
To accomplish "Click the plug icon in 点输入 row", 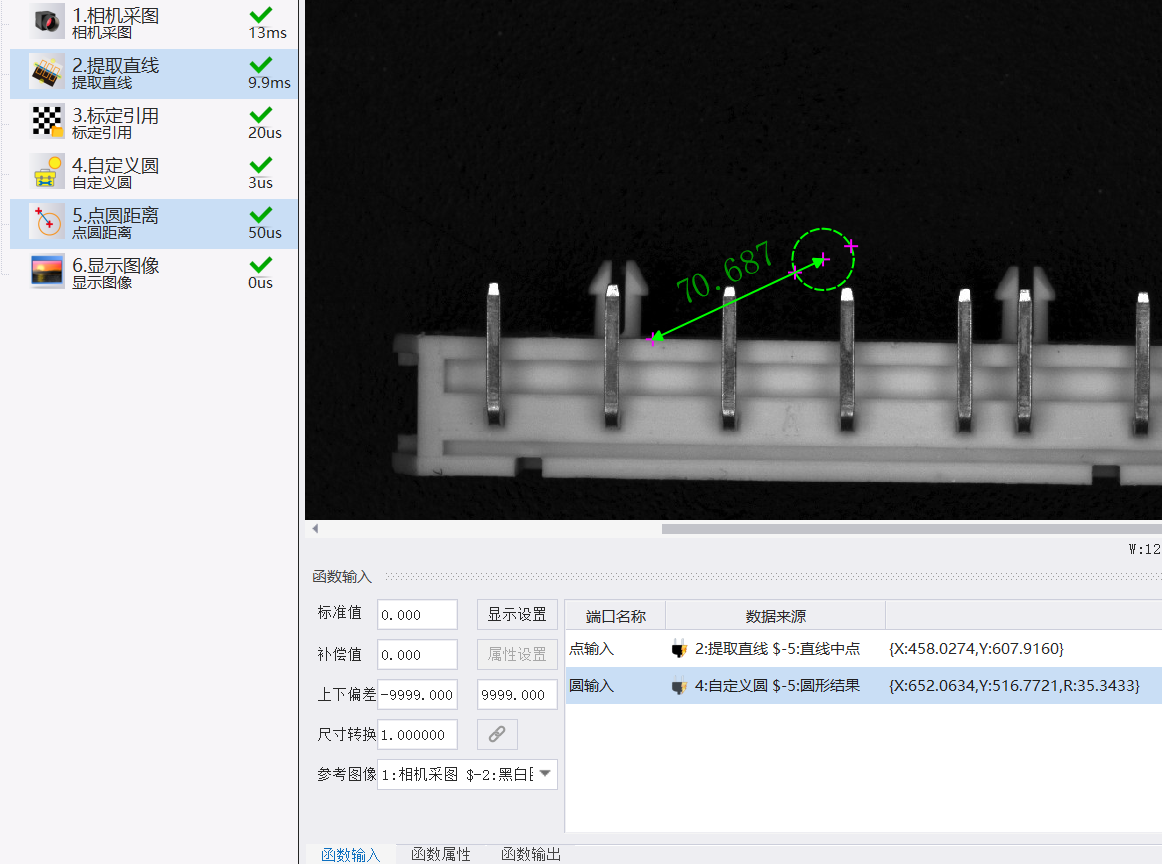I will [x=679, y=649].
